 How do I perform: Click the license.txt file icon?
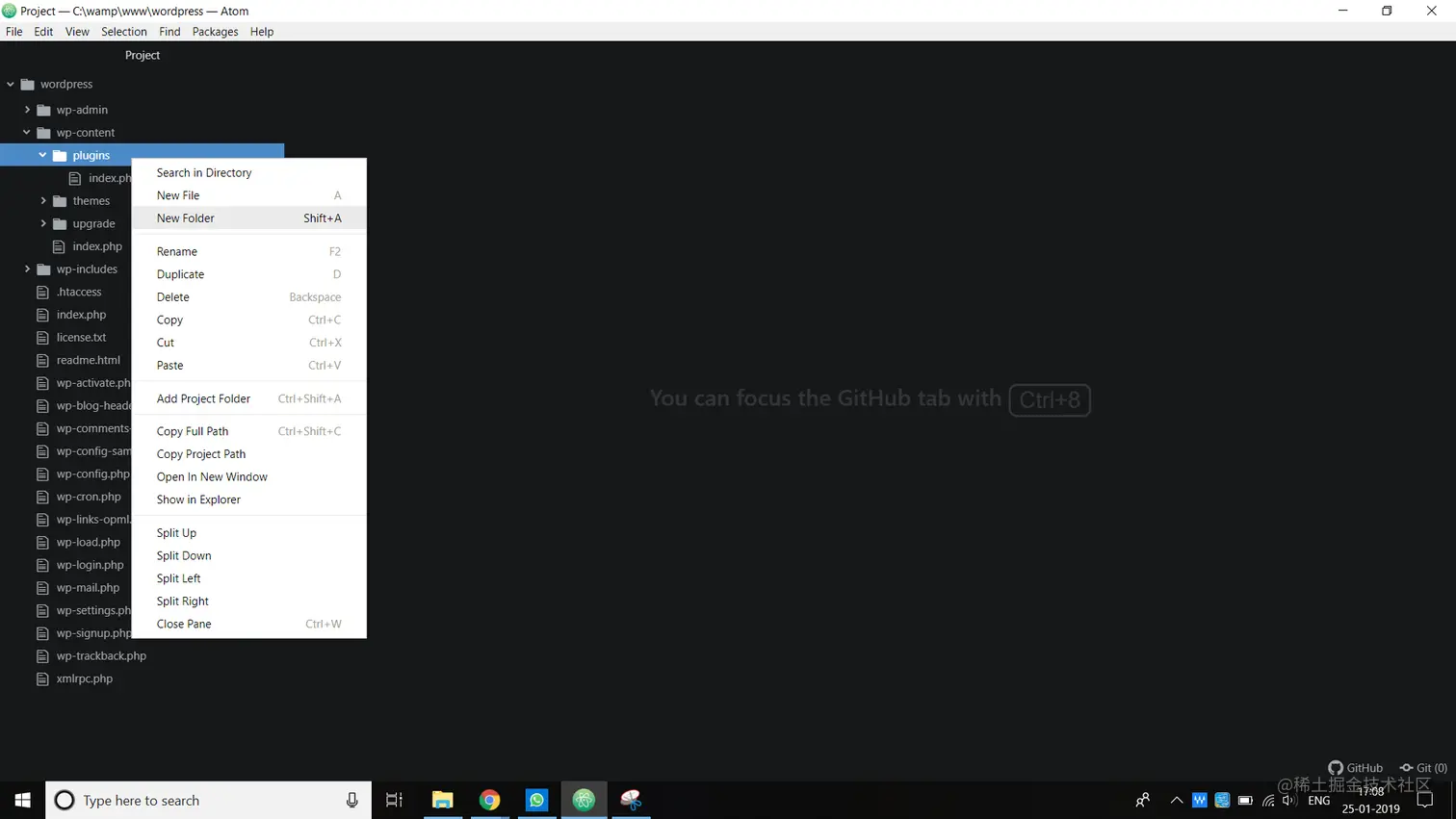[42, 338]
